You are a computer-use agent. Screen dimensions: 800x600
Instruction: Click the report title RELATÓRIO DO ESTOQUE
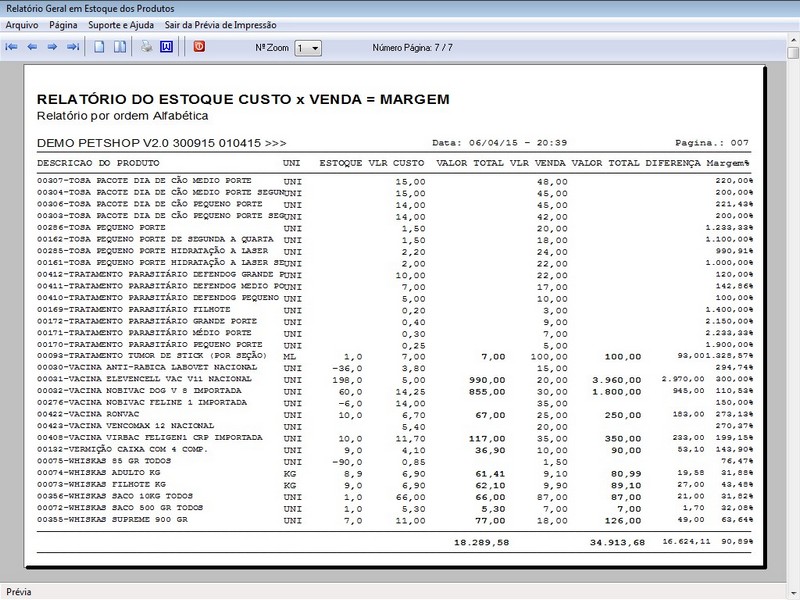243,99
